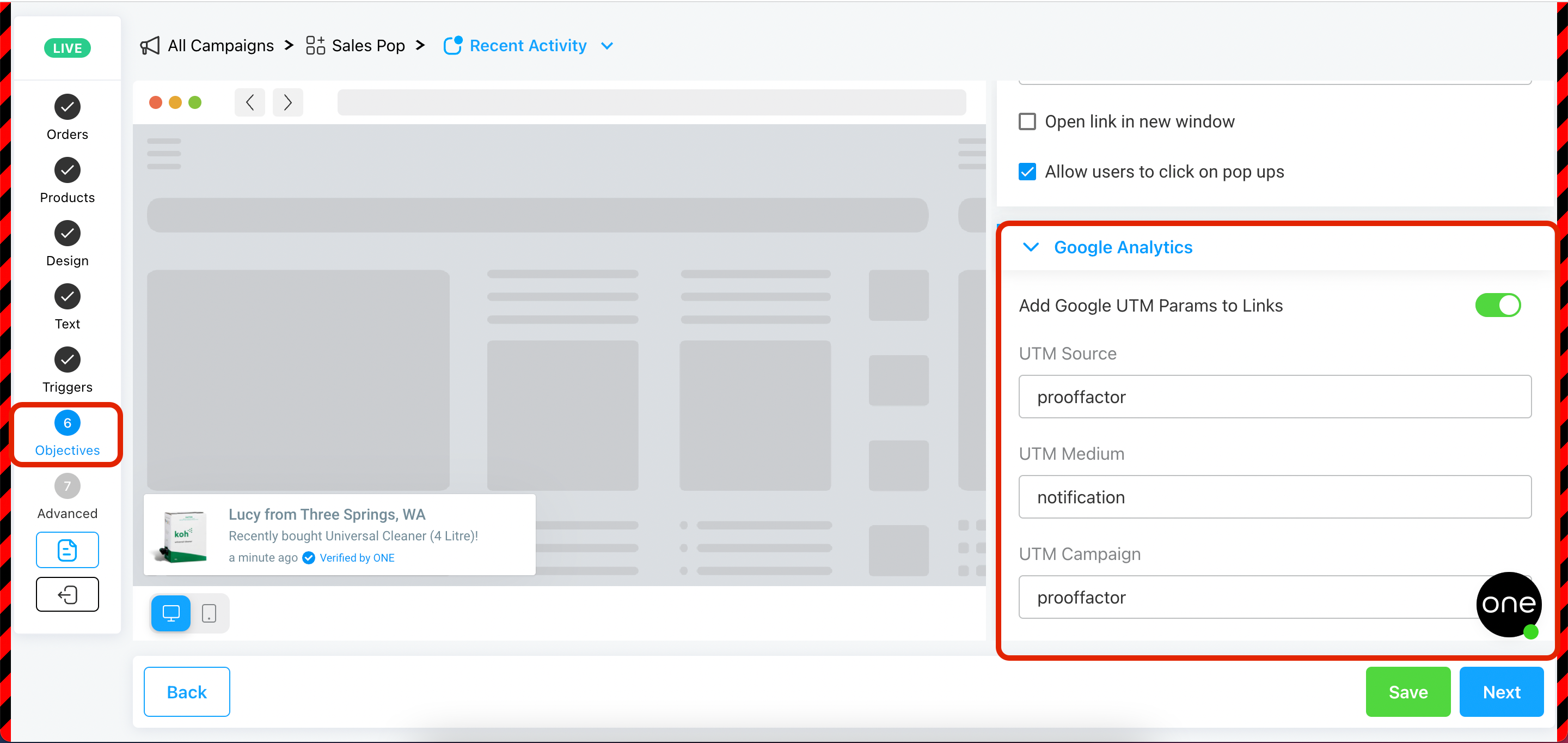This screenshot has width=1568, height=743.
Task: Click the Back button
Action: [187, 692]
